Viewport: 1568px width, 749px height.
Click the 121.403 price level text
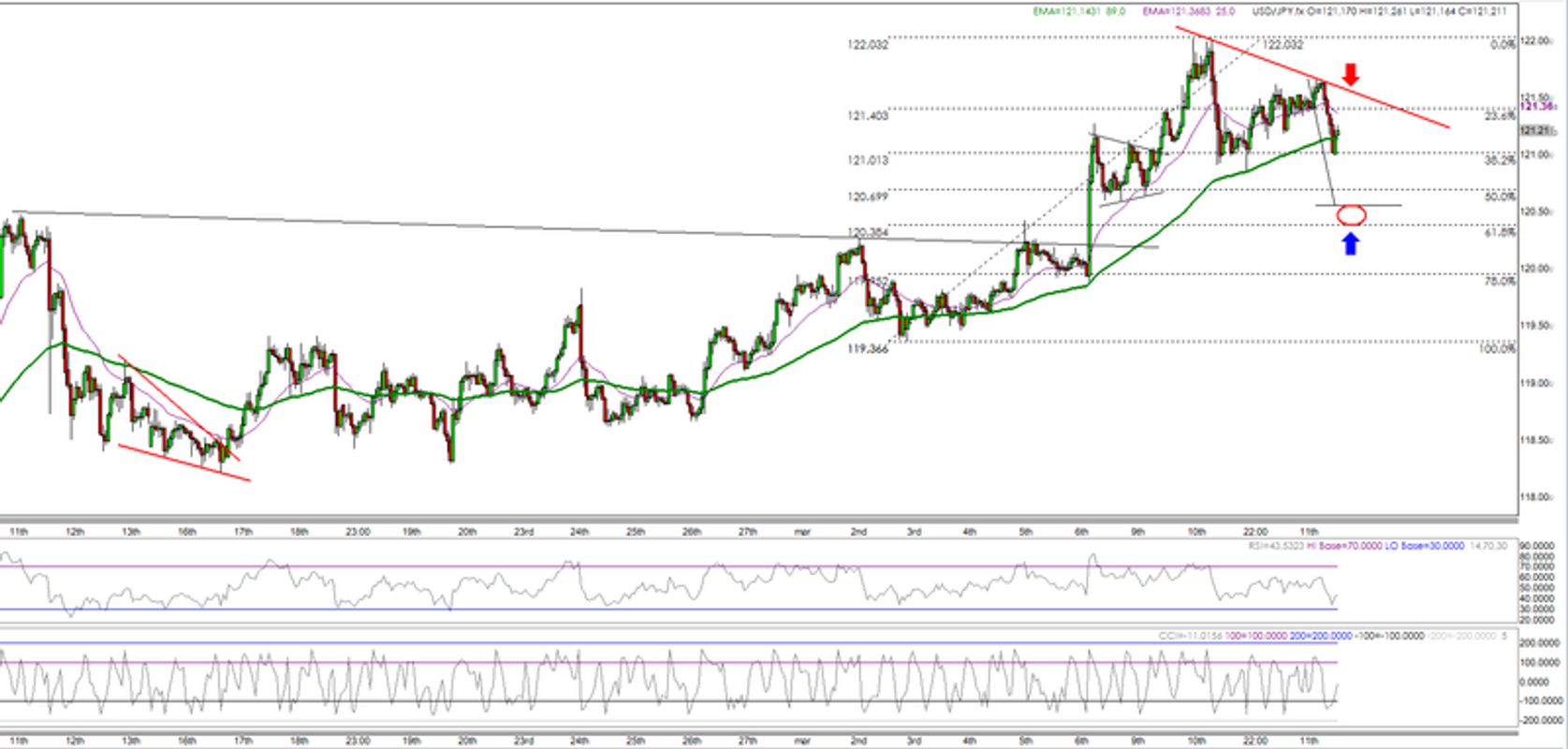coord(868,115)
